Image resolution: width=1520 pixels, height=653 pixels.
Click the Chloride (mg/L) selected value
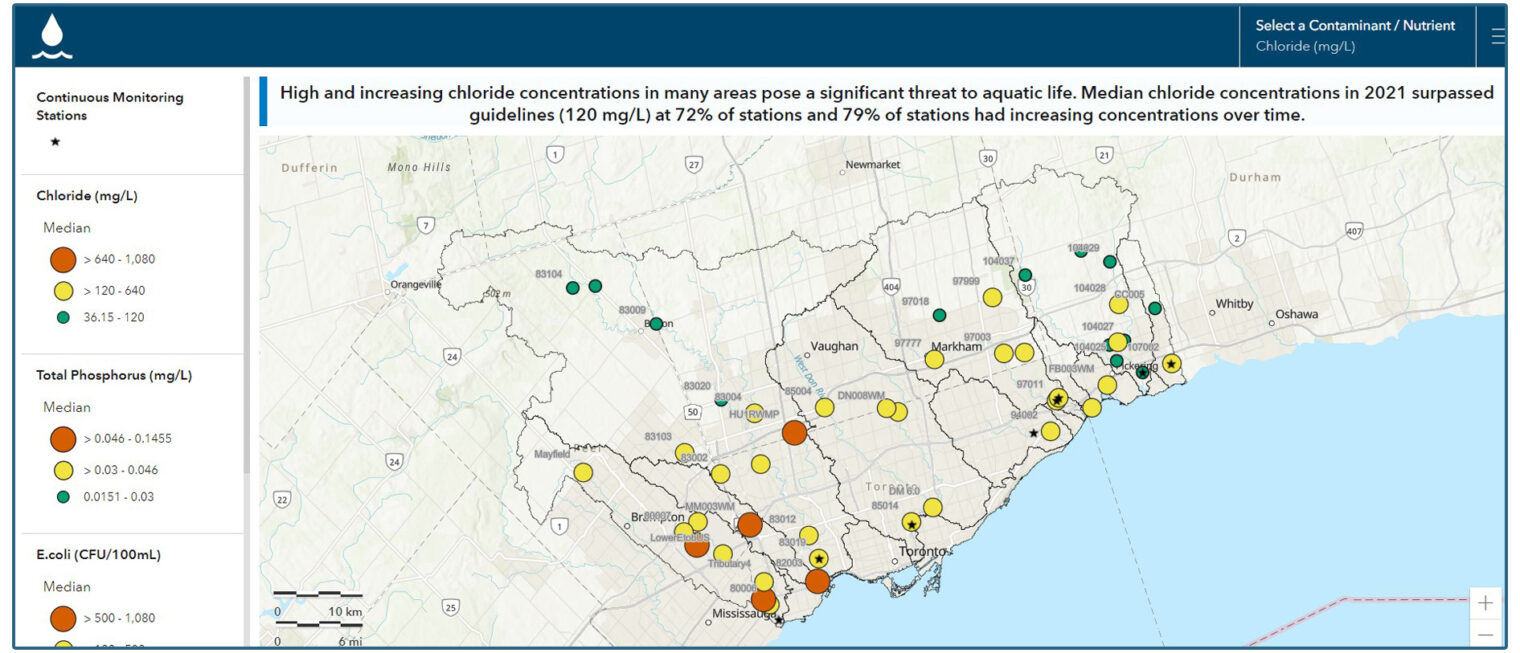click(1305, 47)
